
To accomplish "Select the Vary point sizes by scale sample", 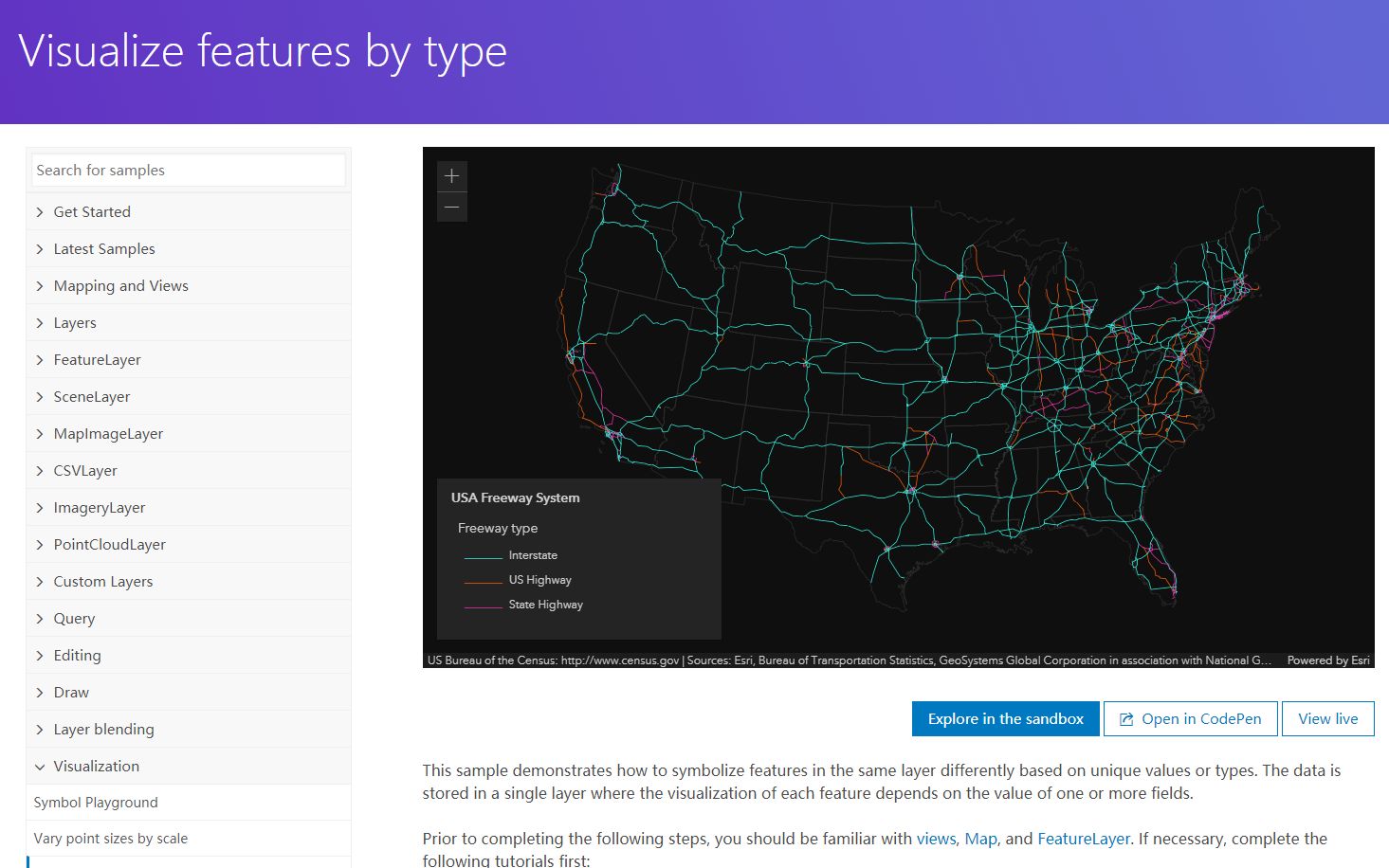I will tap(111, 838).
